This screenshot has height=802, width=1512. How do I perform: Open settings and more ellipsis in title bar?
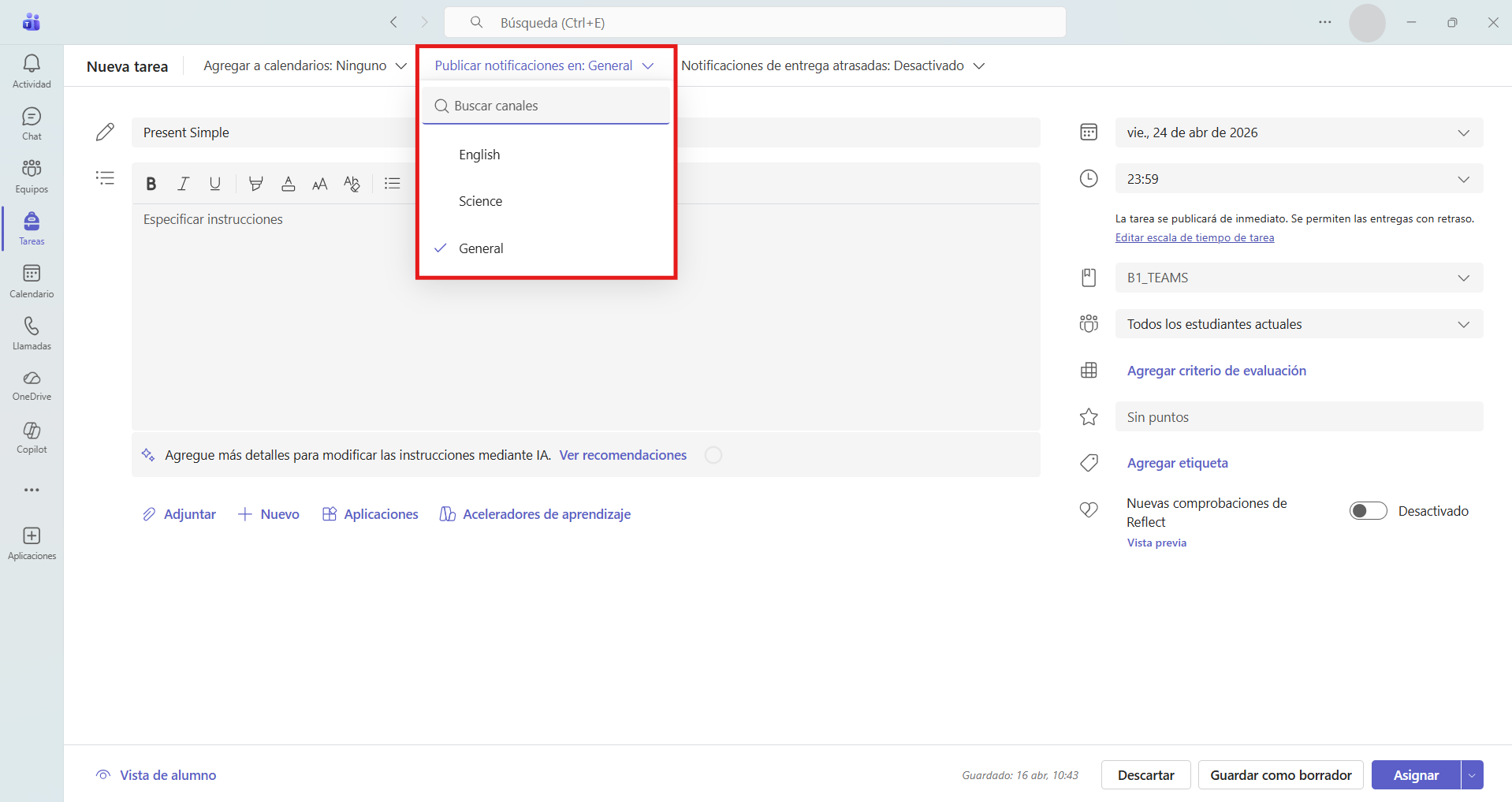coord(1325,22)
